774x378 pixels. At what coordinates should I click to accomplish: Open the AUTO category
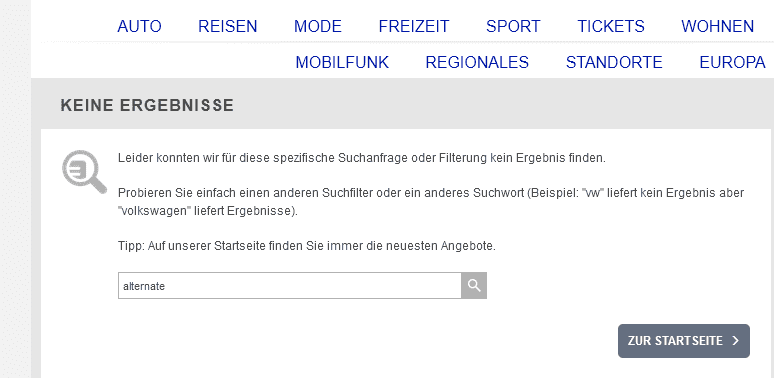coord(139,26)
